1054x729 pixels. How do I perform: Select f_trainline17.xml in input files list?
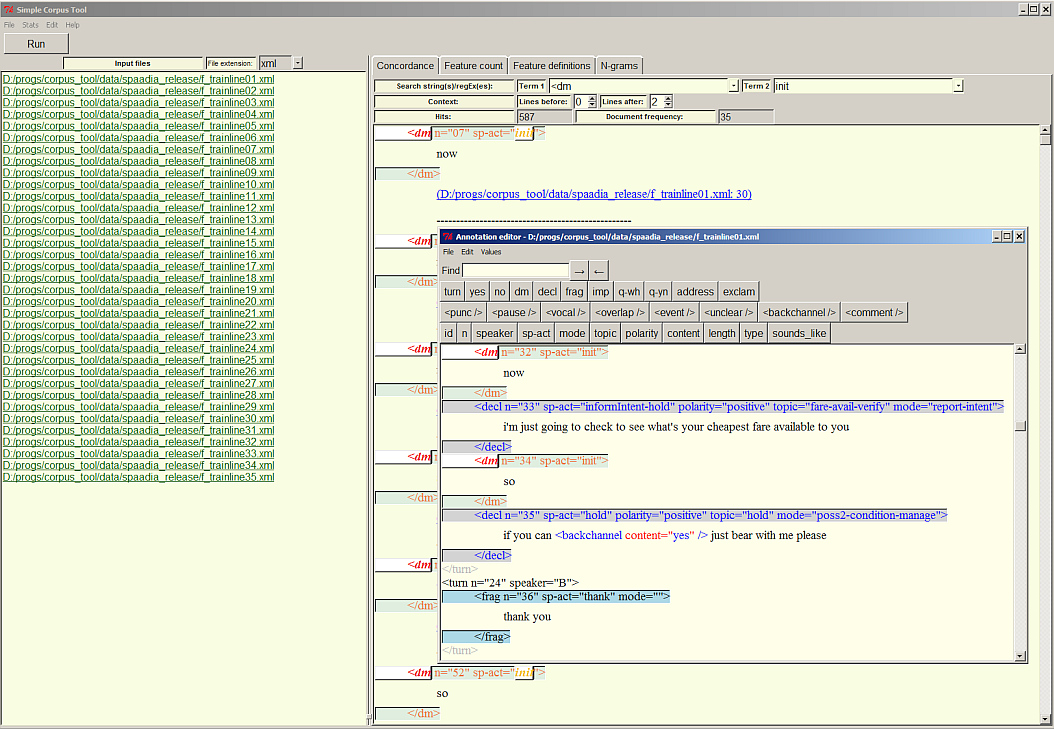pyautogui.click(x=138, y=267)
